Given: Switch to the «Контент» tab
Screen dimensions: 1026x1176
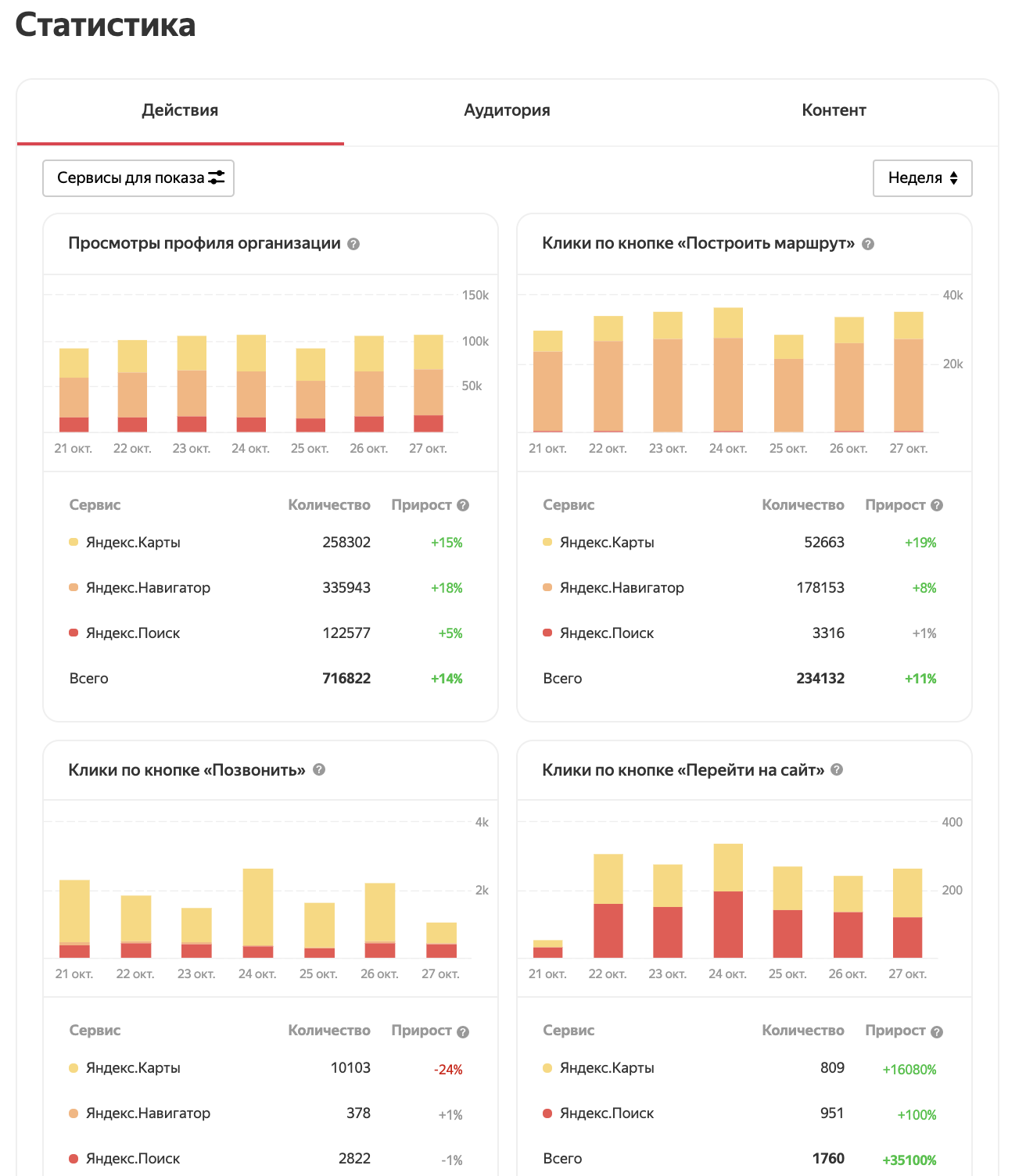Looking at the screenshot, I should tap(834, 110).
